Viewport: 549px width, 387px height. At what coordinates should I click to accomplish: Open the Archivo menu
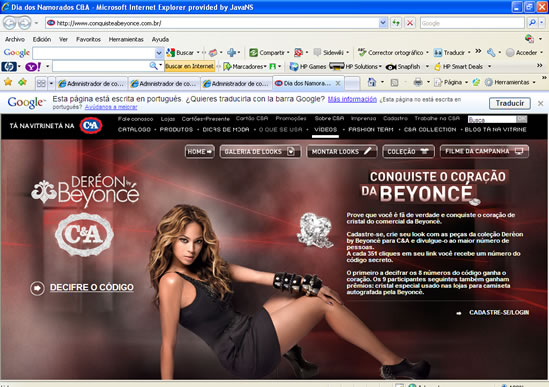pyautogui.click(x=15, y=39)
